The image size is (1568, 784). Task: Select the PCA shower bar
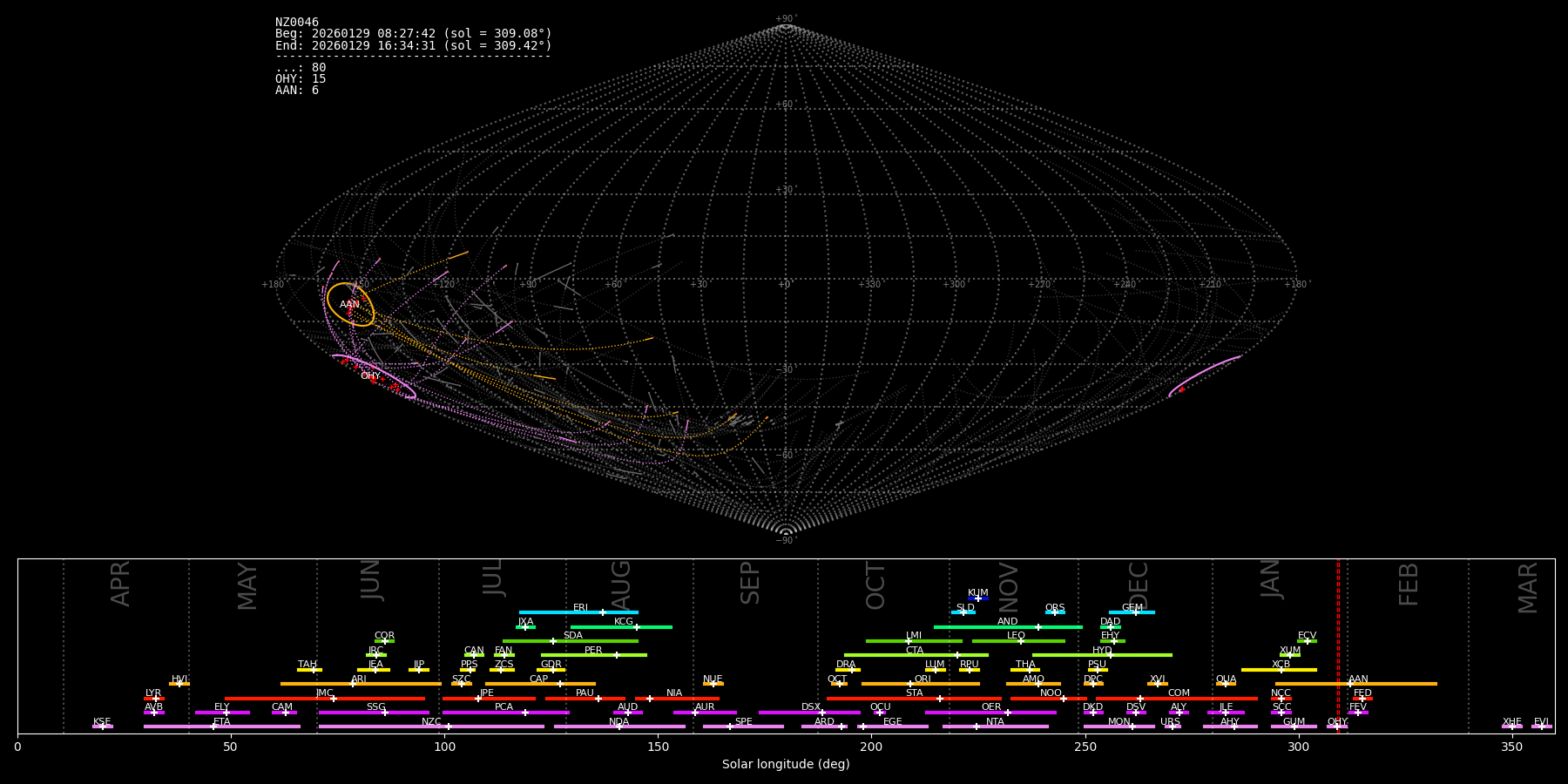click(x=506, y=713)
